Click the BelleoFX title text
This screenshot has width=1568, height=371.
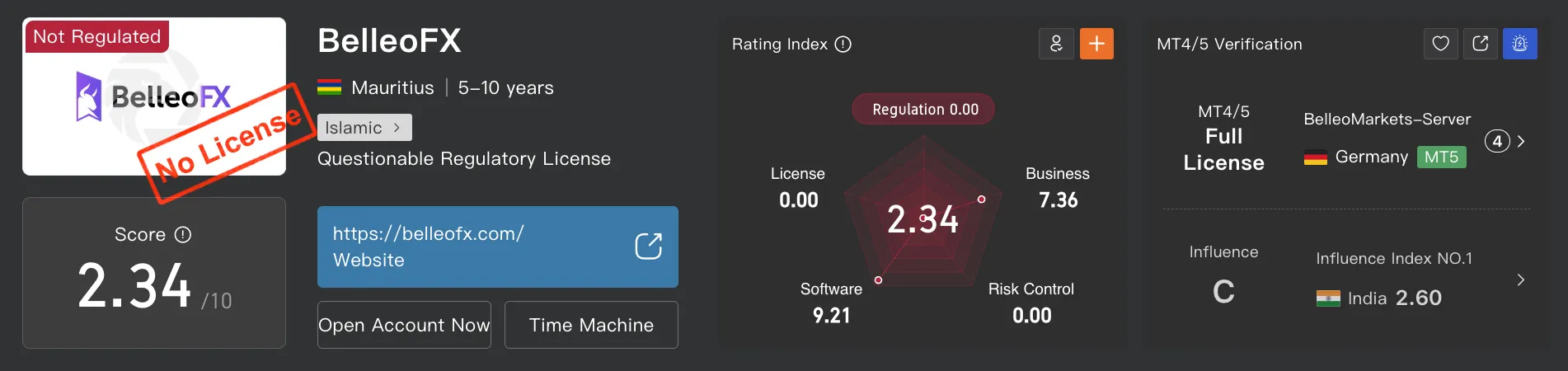pos(389,40)
